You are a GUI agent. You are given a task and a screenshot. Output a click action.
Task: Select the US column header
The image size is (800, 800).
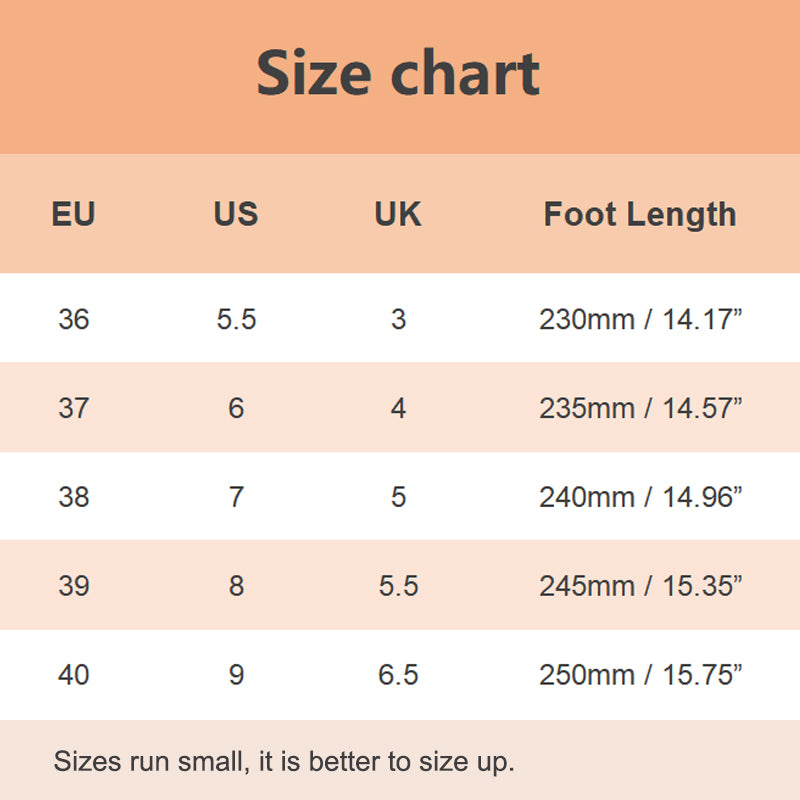click(236, 214)
